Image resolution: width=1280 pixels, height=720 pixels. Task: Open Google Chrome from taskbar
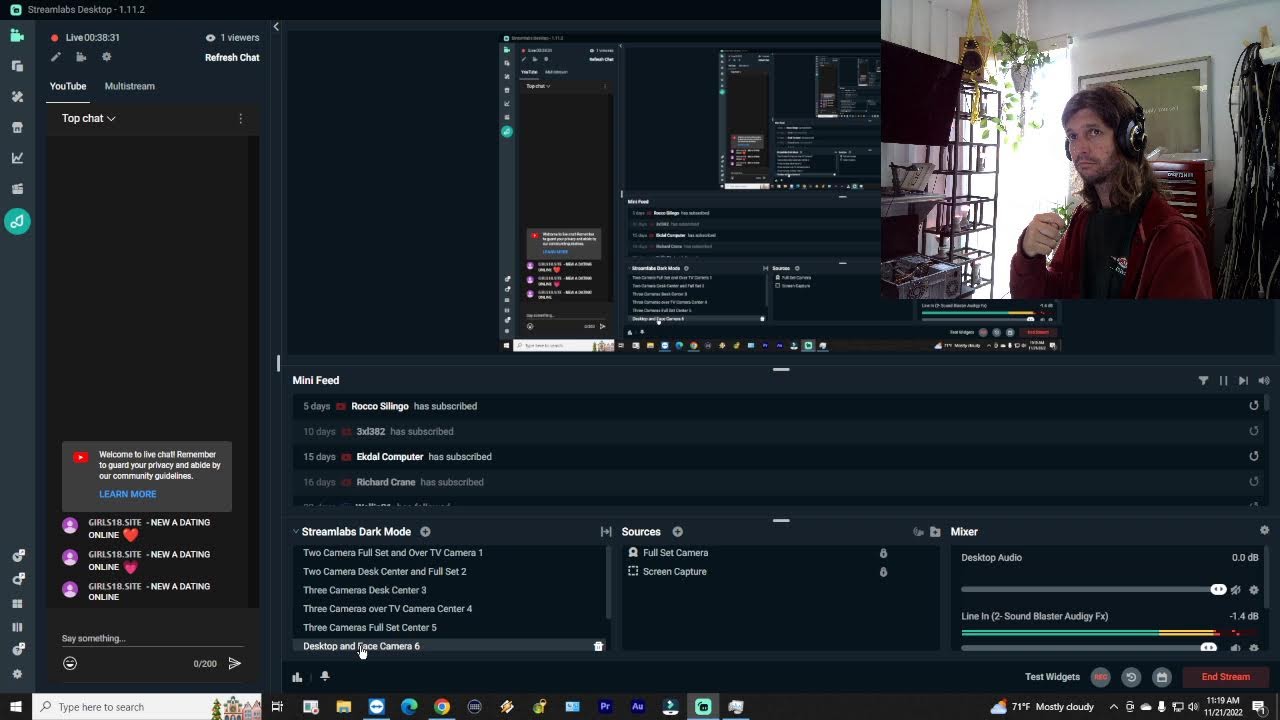pyautogui.click(x=442, y=707)
